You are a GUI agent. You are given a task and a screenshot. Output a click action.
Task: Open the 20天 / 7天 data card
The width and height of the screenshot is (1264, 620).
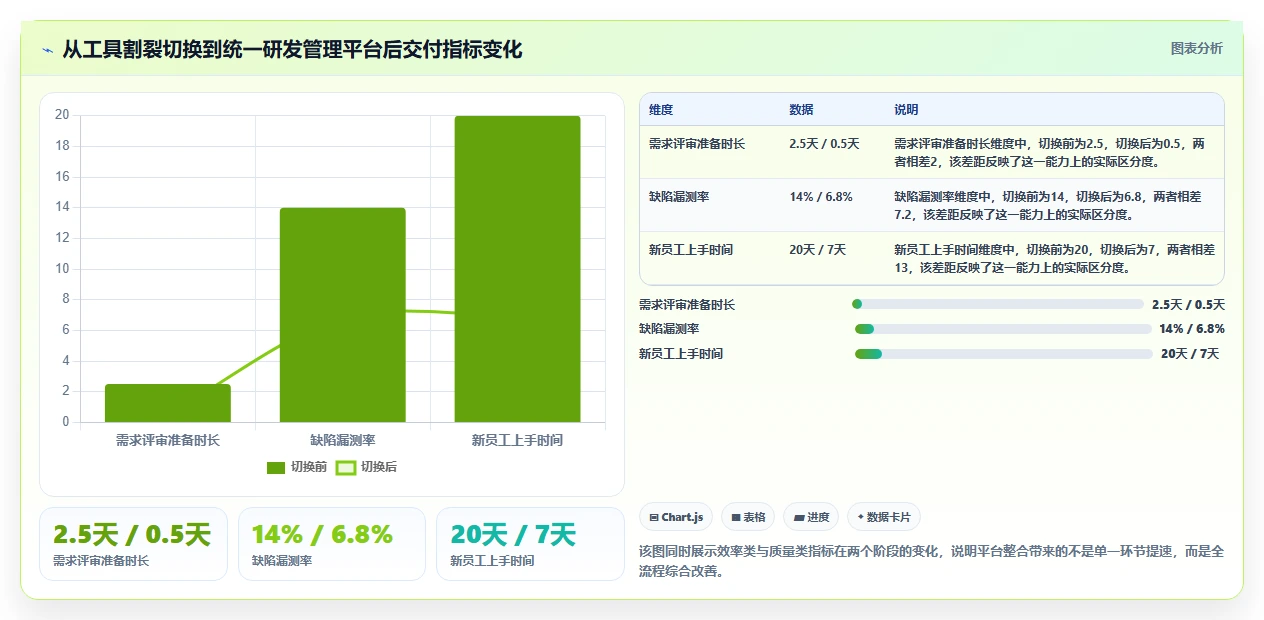click(530, 544)
